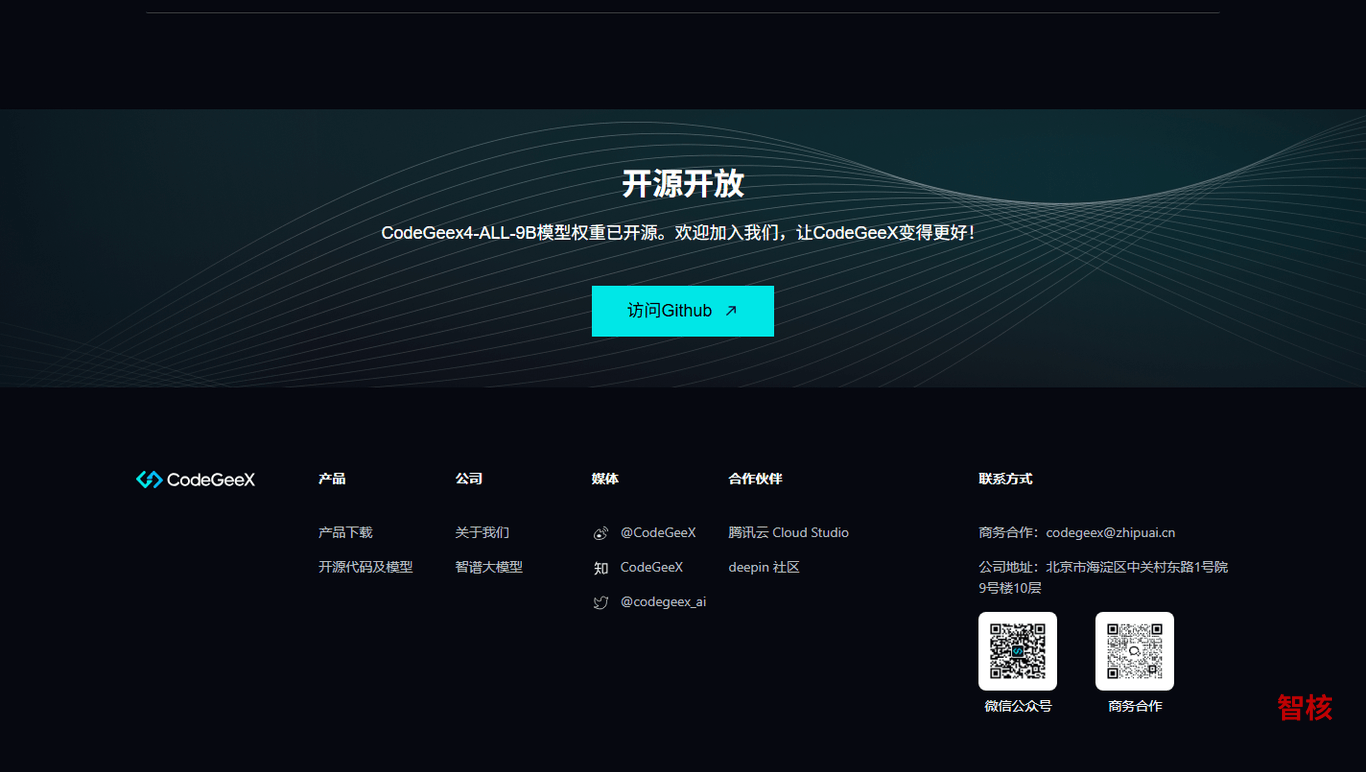Click the codegeex@zhipuai.cn email address
This screenshot has width=1366, height=772.
tap(1111, 533)
